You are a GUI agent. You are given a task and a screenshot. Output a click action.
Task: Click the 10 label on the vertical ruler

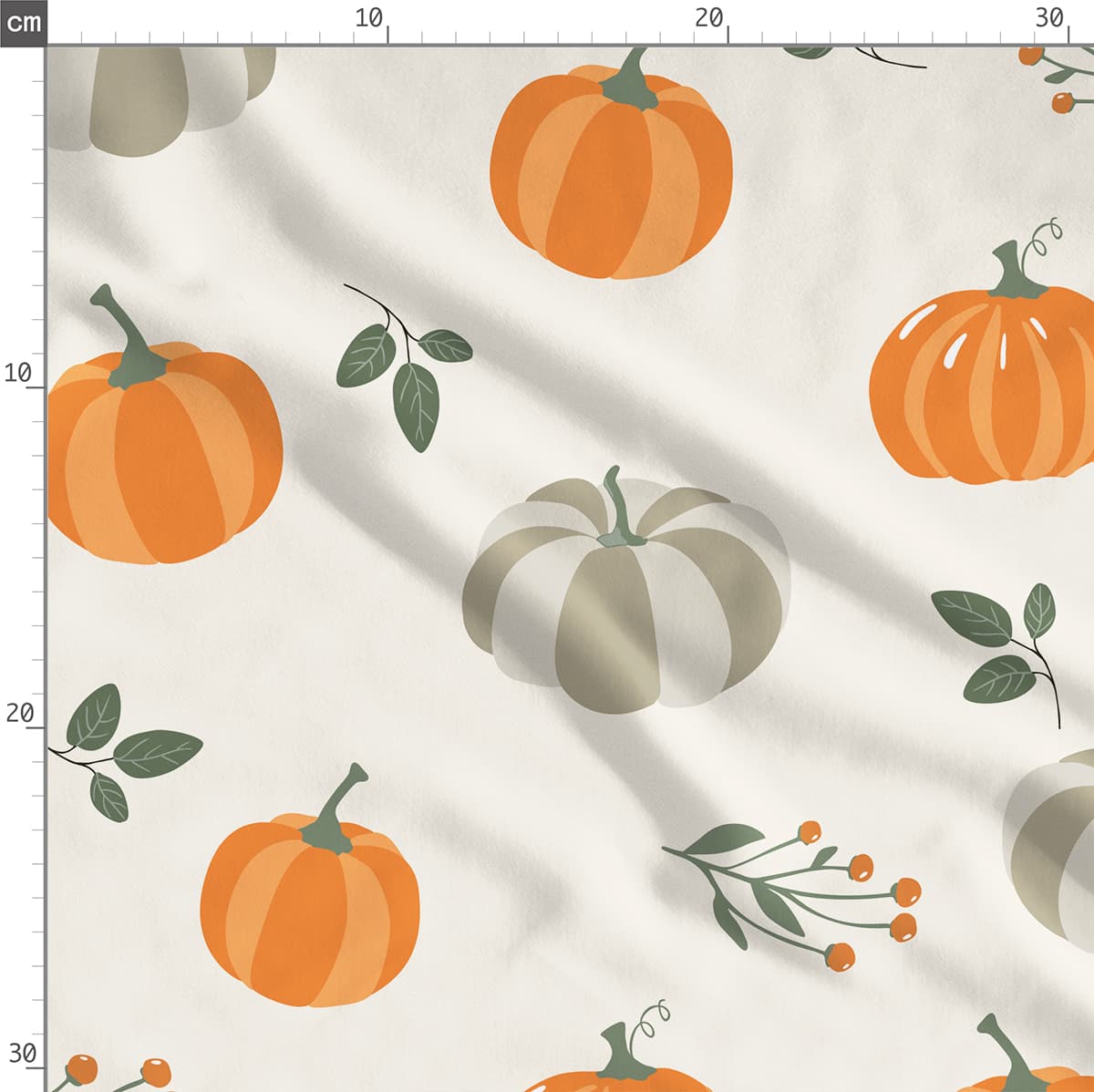pos(18,373)
